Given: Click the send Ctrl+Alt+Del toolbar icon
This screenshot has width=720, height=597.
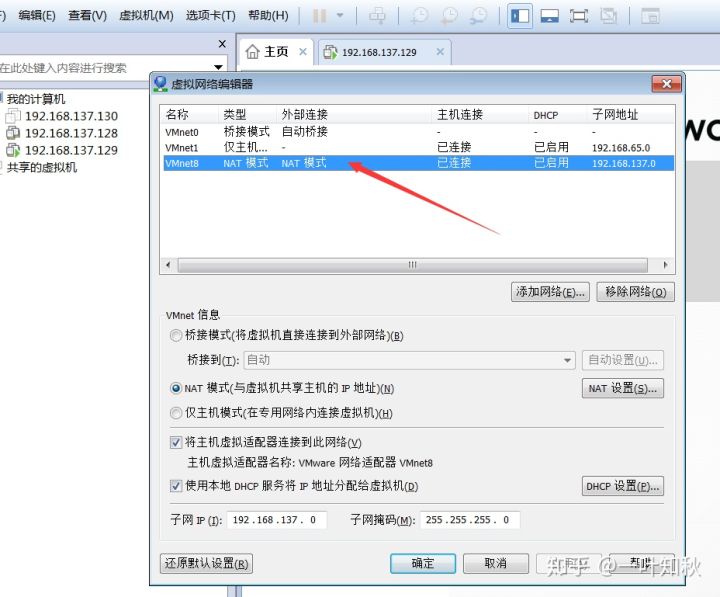Looking at the screenshot, I should tap(377, 16).
